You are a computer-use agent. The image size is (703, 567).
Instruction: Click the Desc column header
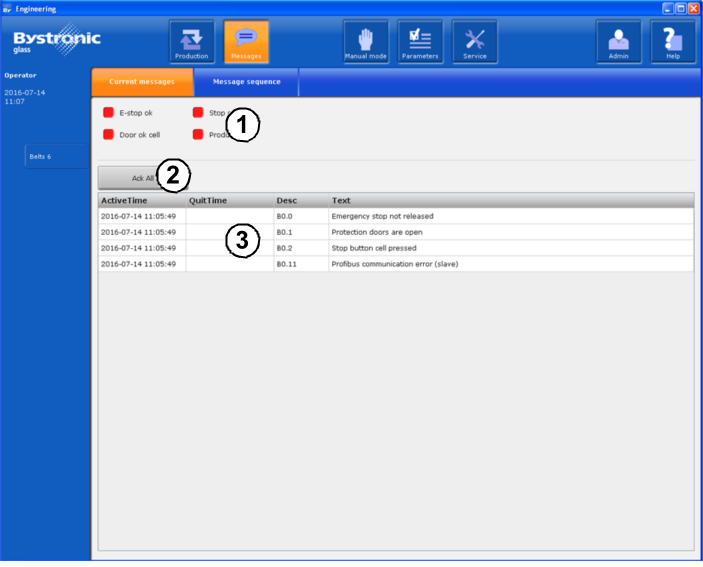click(x=300, y=201)
